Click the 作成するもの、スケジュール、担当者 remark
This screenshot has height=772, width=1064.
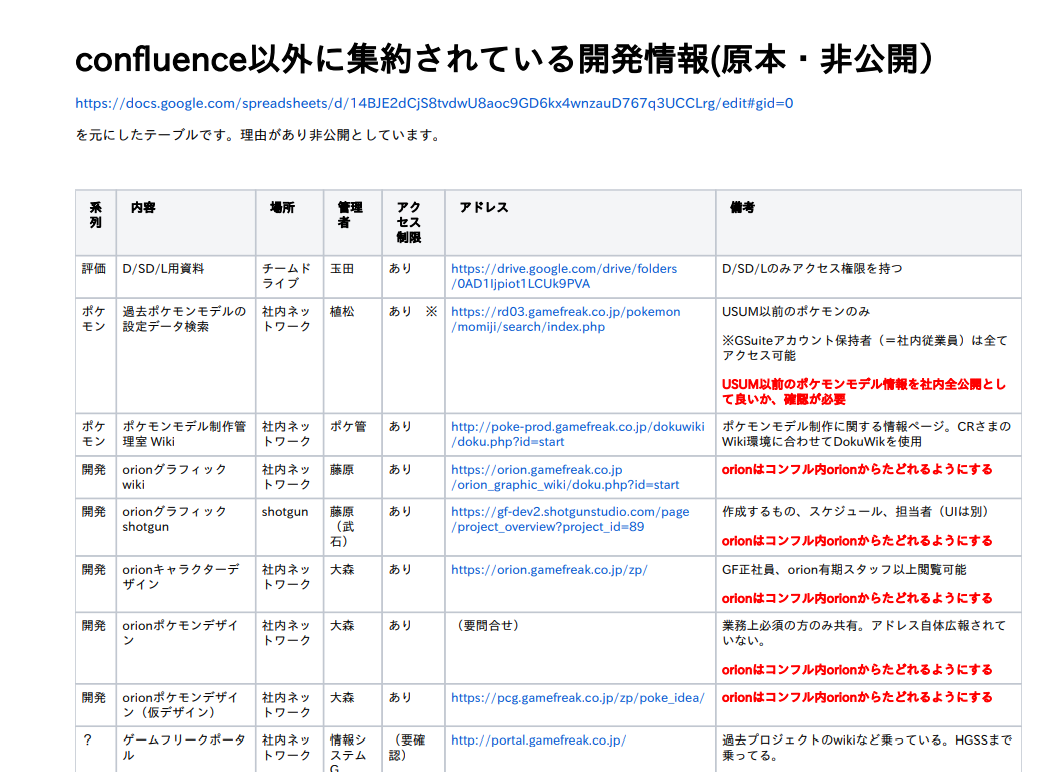tap(855, 512)
